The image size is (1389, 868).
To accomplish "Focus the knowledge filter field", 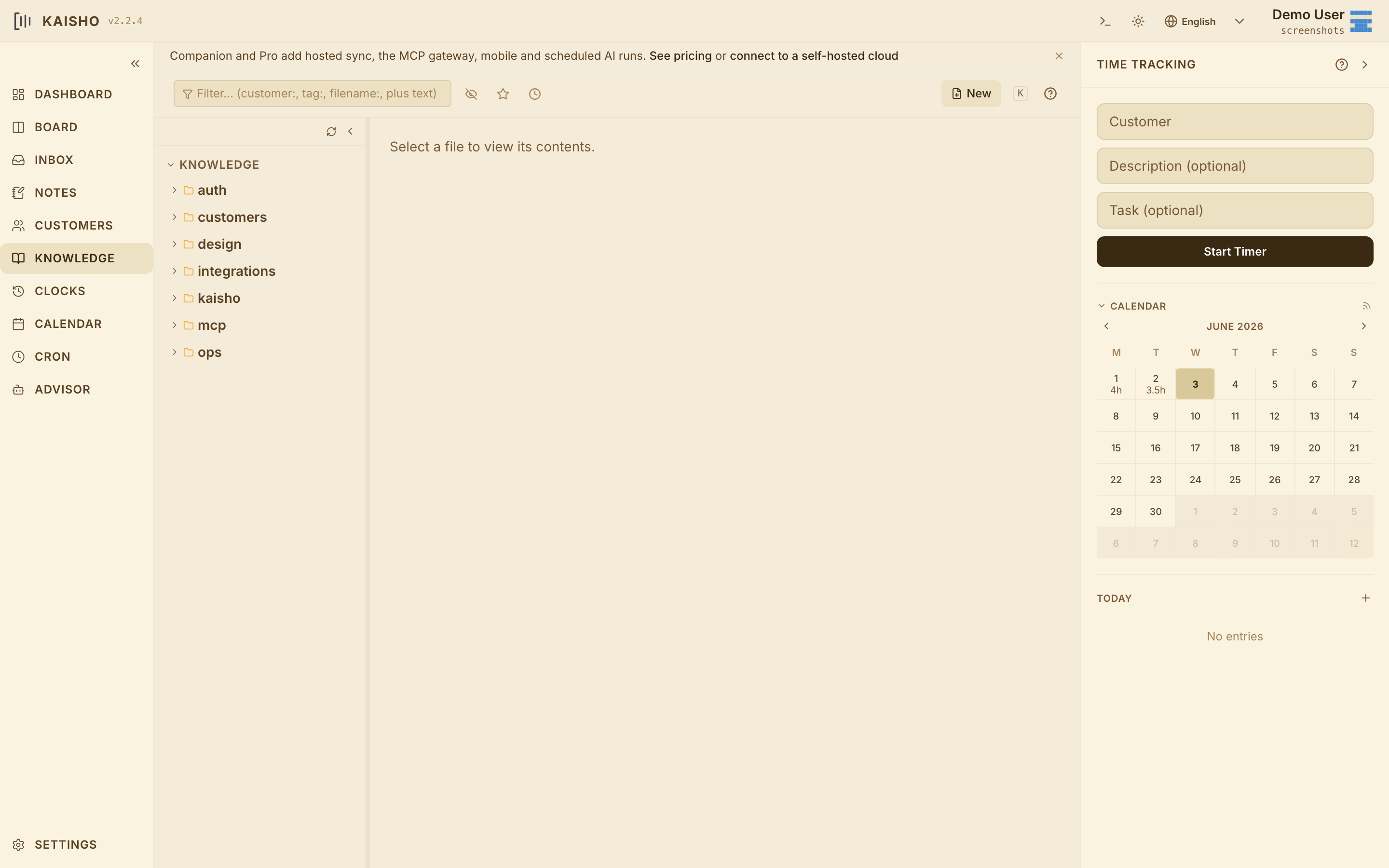I will [x=312, y=94].
